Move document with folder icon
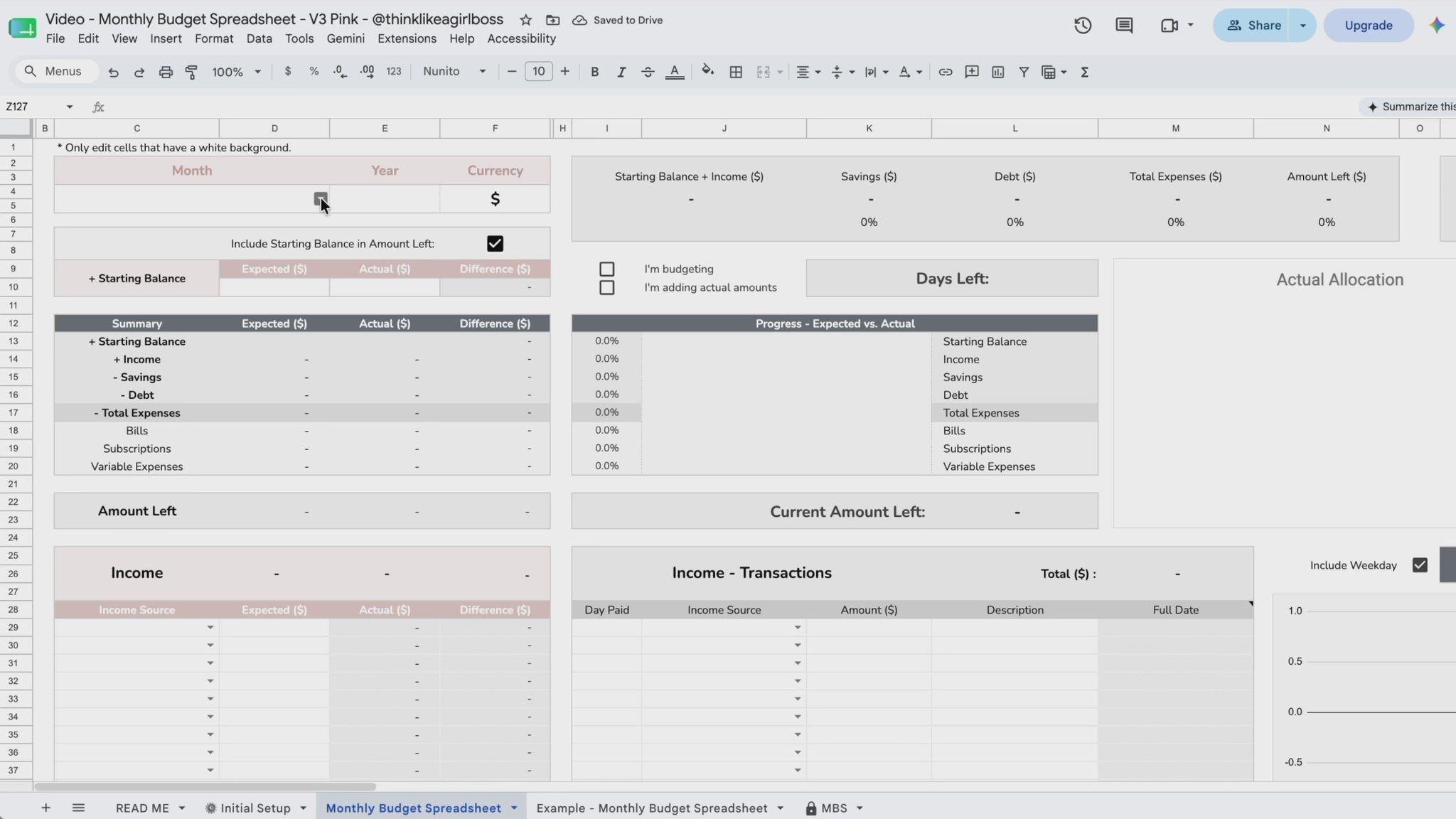The height and width of the screenshot is (819, 1456). [552, 20]
